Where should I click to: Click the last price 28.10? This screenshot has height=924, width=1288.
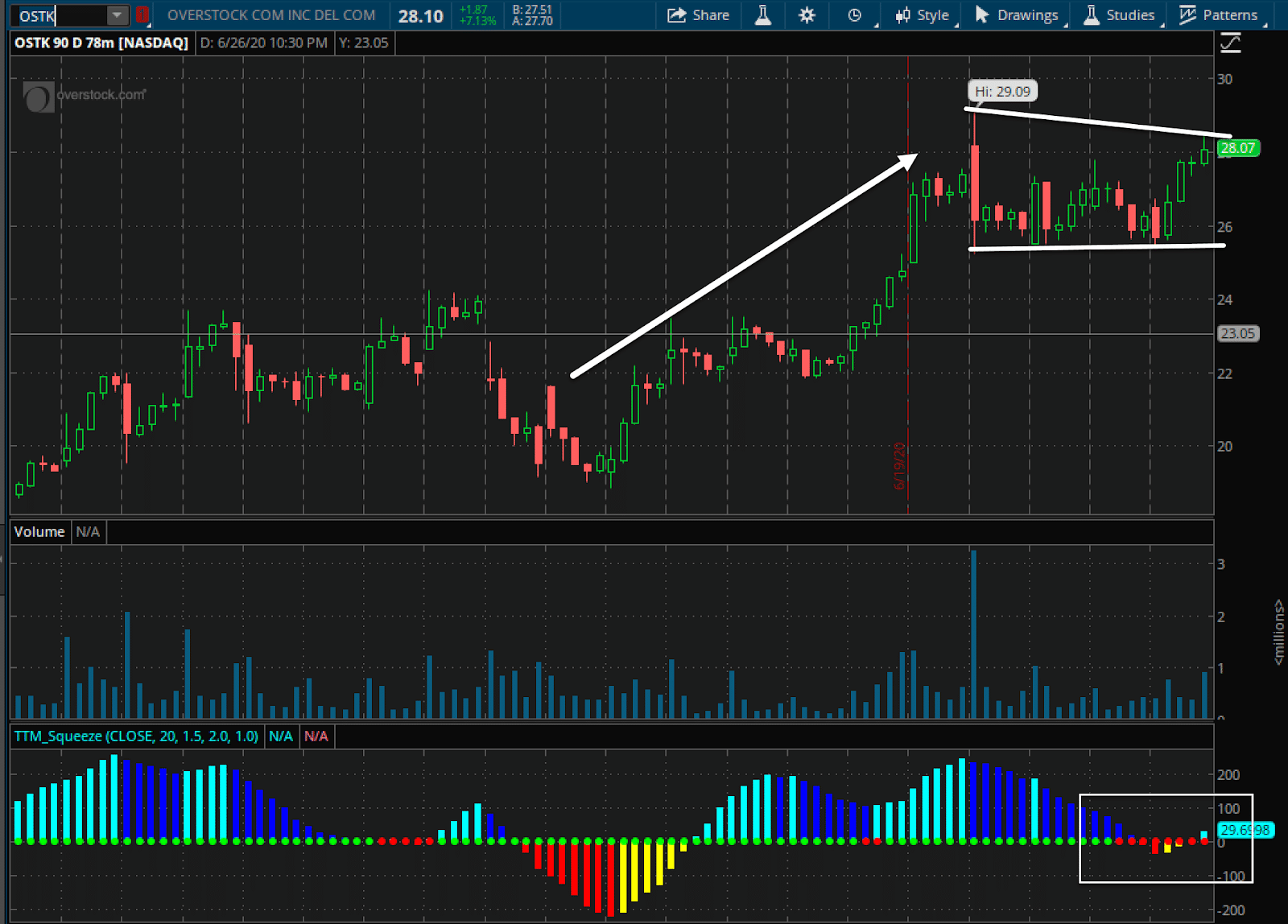coord(421,16)
